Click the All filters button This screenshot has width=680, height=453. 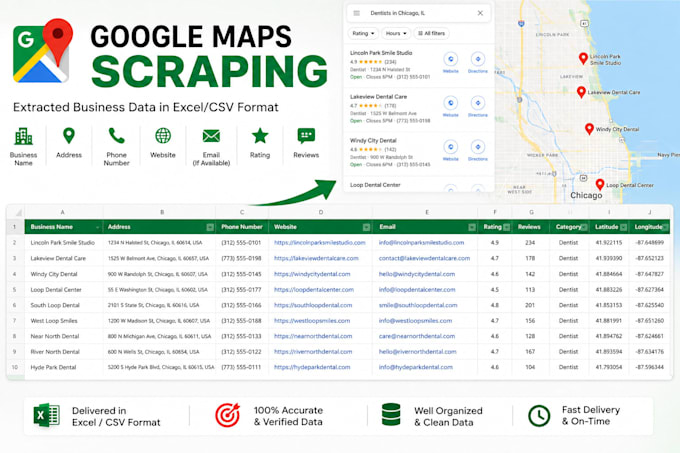(432, 33)
